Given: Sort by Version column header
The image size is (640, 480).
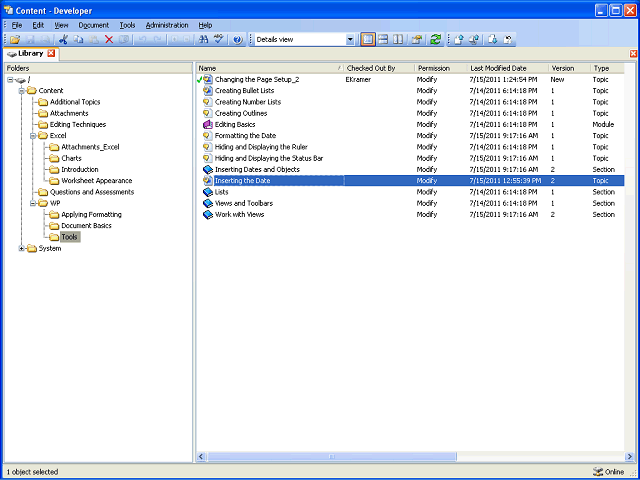Looking at the screenshot, I should [569, 68].
